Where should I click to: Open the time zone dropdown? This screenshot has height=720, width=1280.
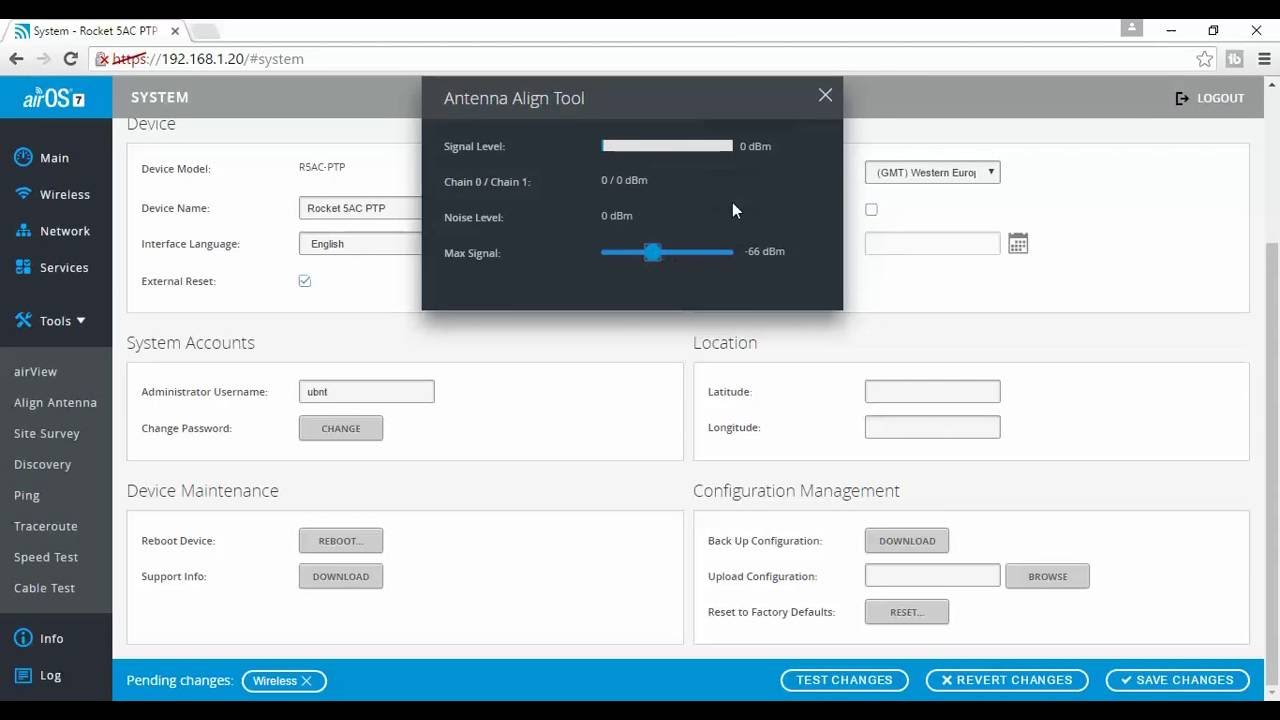coord(932,172)
